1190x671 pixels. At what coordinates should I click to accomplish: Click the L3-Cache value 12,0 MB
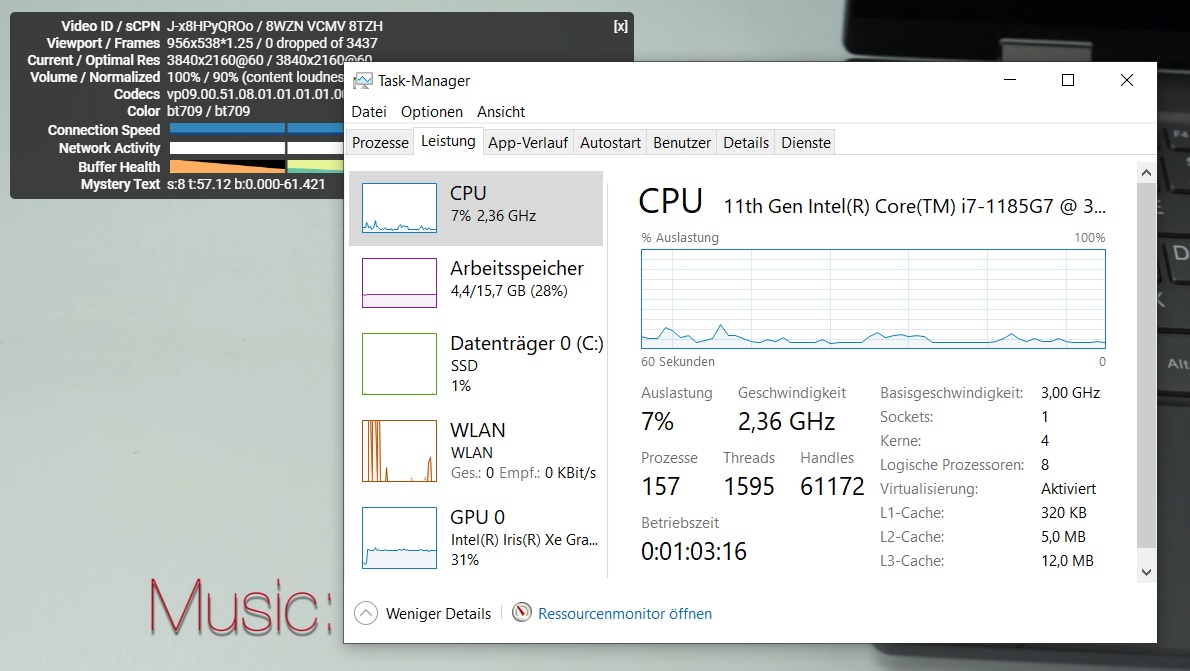point(1067,561)
